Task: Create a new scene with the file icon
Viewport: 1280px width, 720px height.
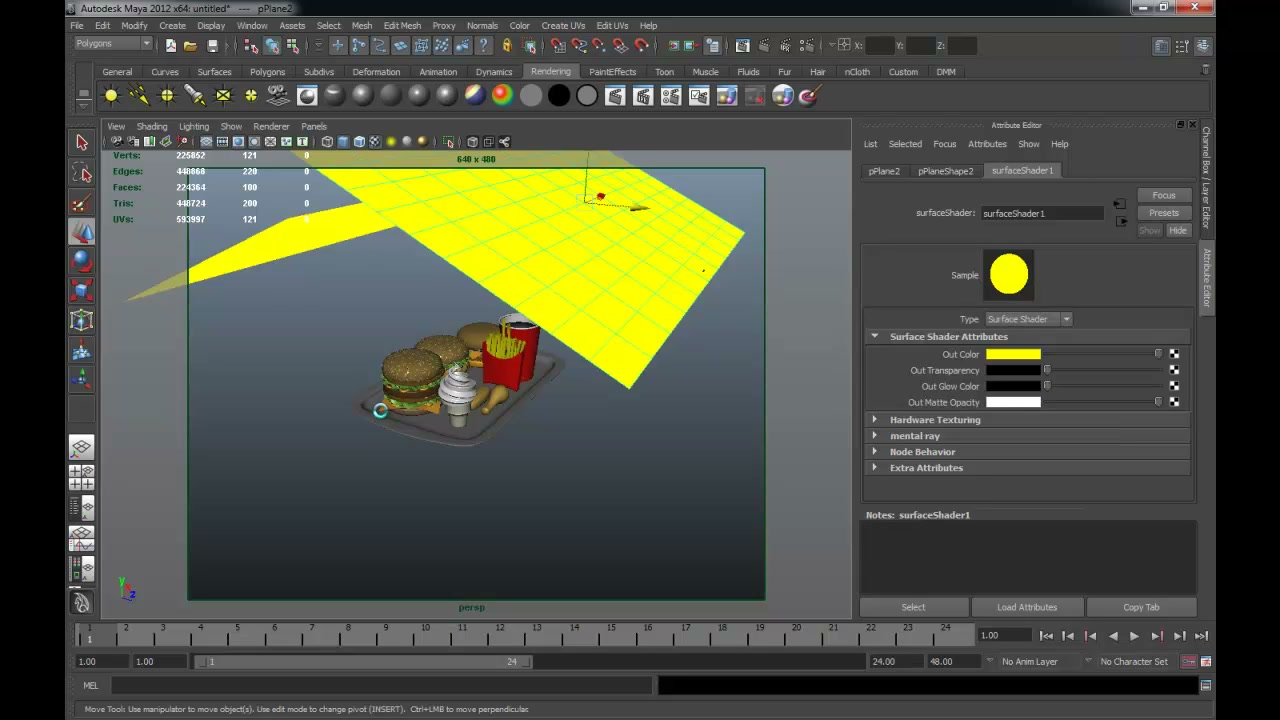Action: (170, 45)
